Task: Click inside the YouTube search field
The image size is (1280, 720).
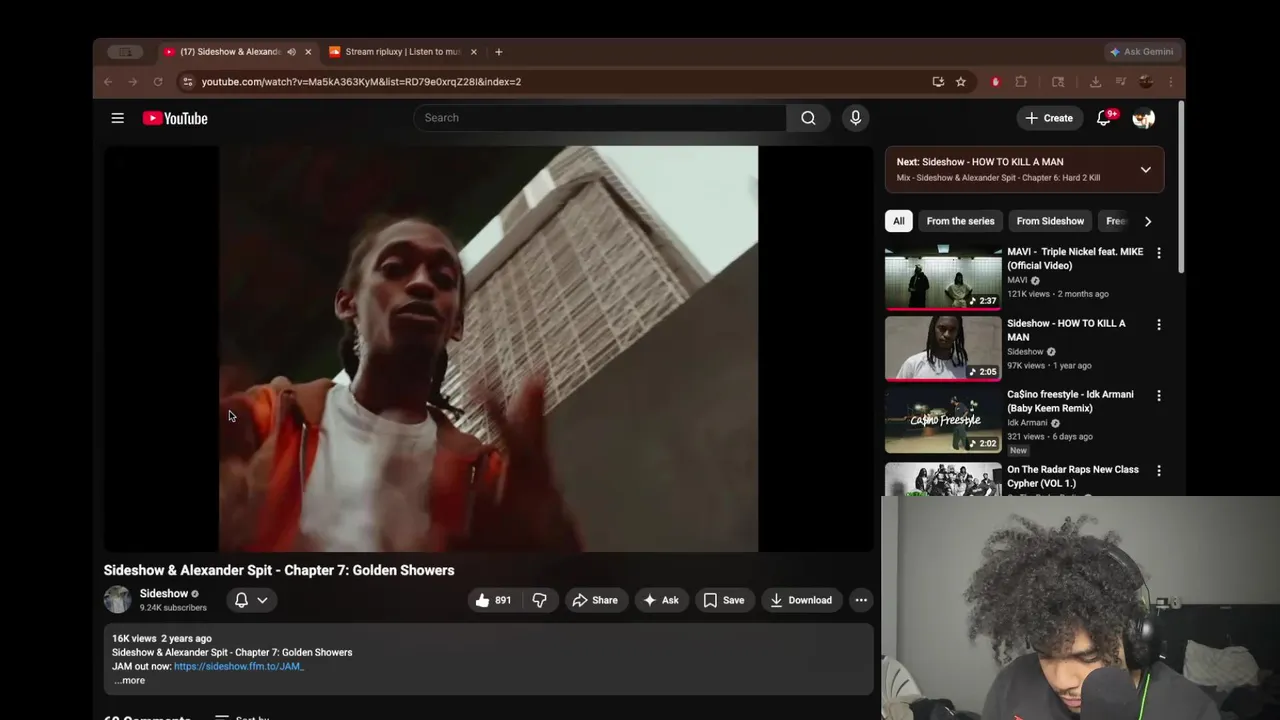Action: (600, 118)
